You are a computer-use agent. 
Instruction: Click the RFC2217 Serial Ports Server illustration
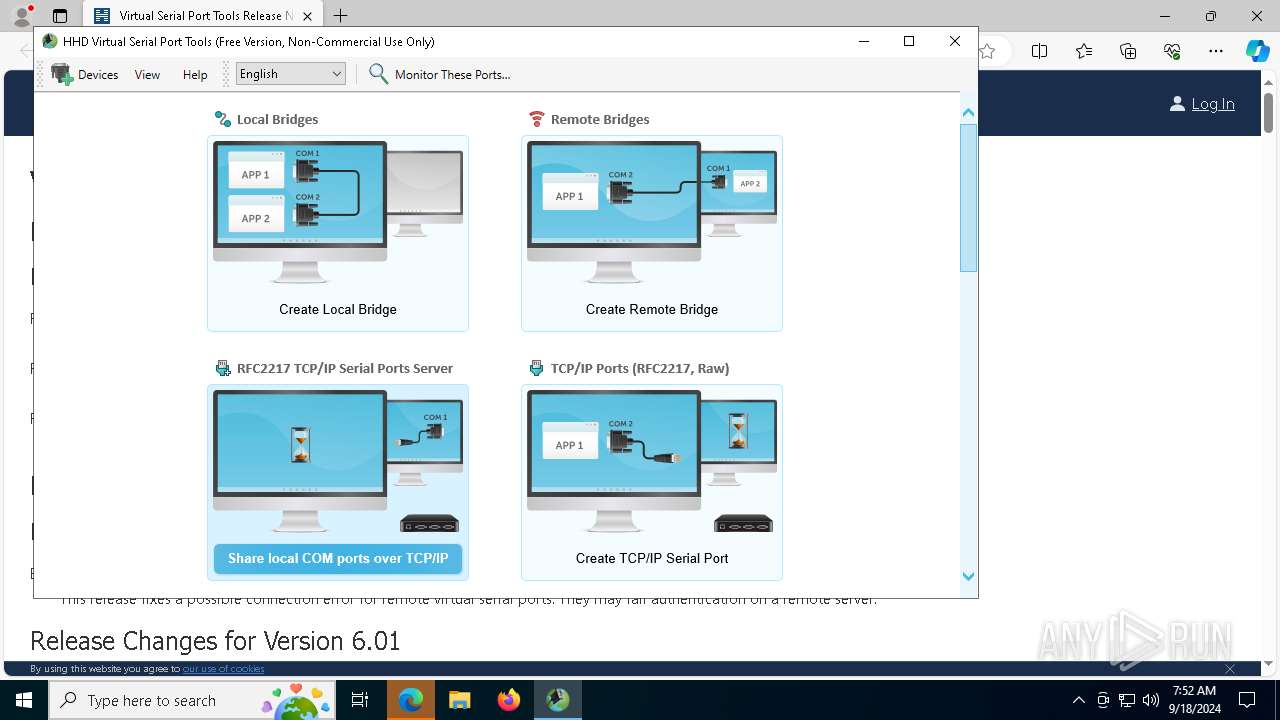click(338, 462)
